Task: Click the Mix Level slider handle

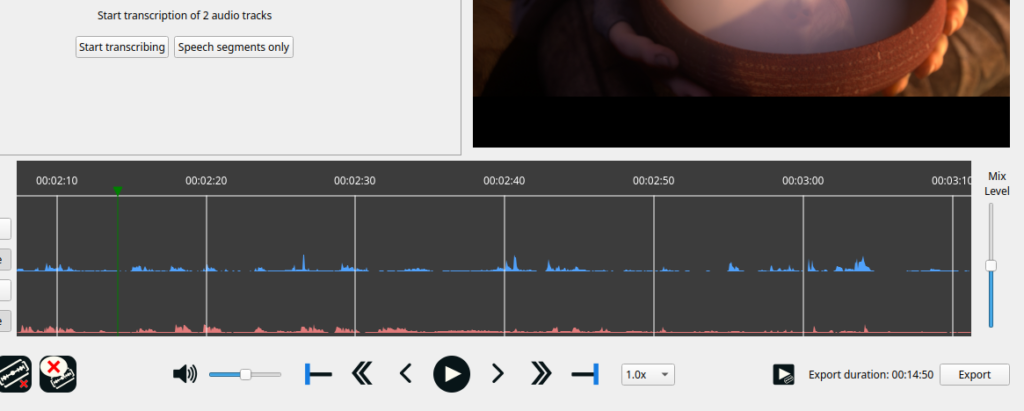Action: (x=991, y=265)
